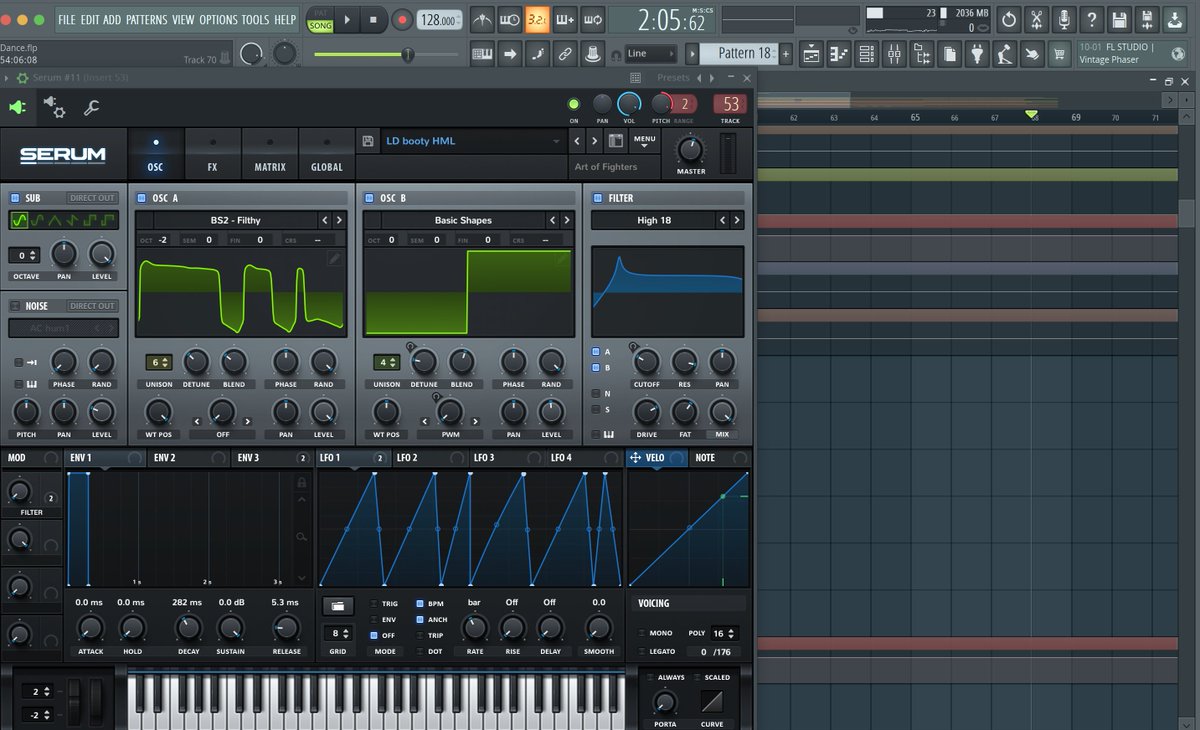
Task: Click the next preset arrow in Serum header
Action: pyautogui.click(x=596, y=141)
